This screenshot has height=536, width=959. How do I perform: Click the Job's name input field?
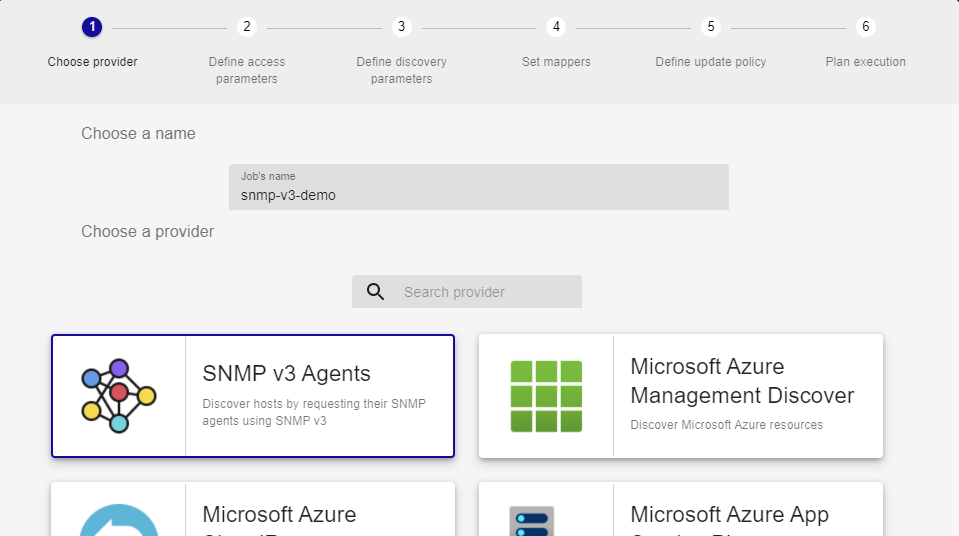[479, 187]
